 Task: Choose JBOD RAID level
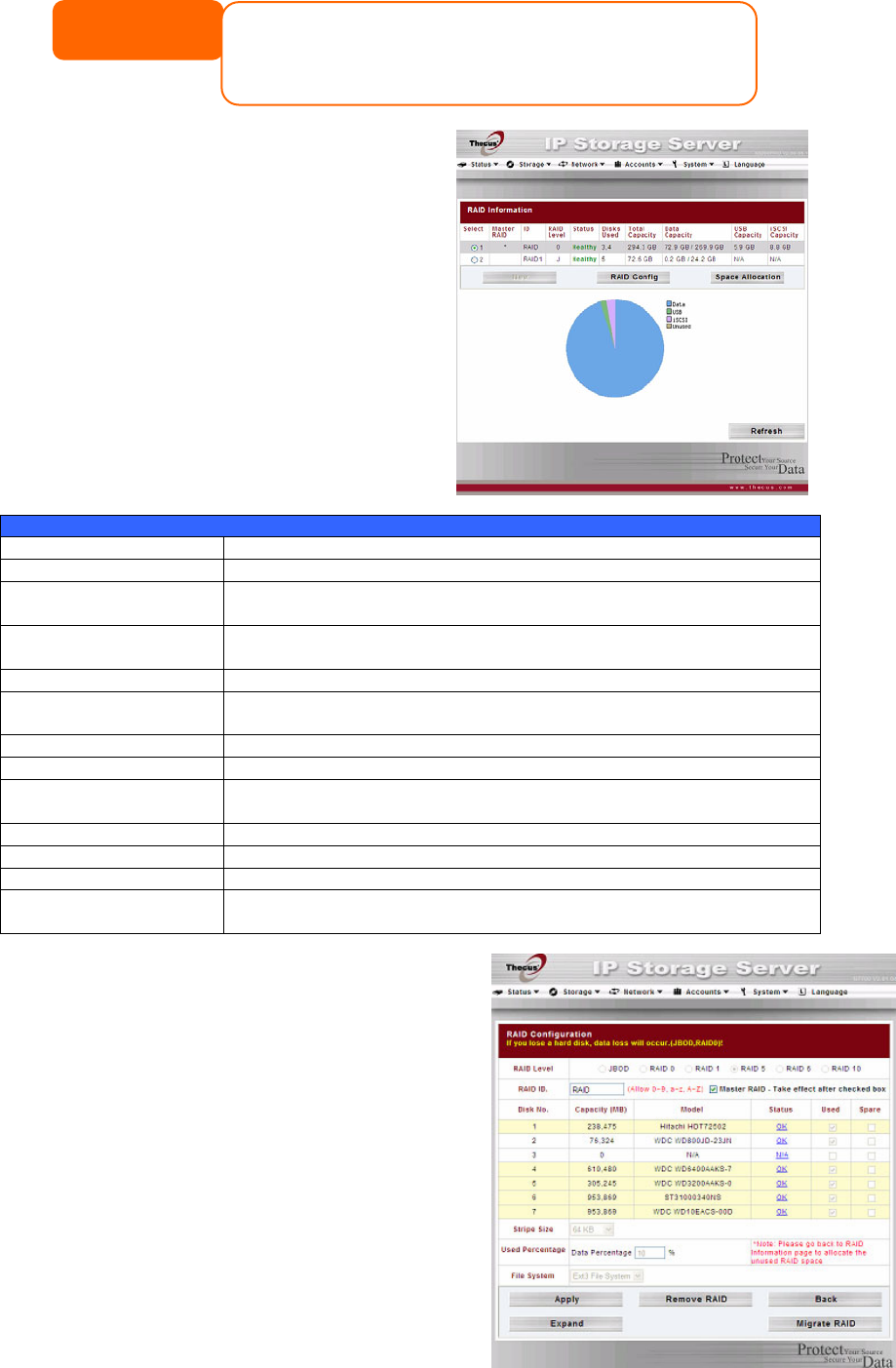coord(603,1069)
